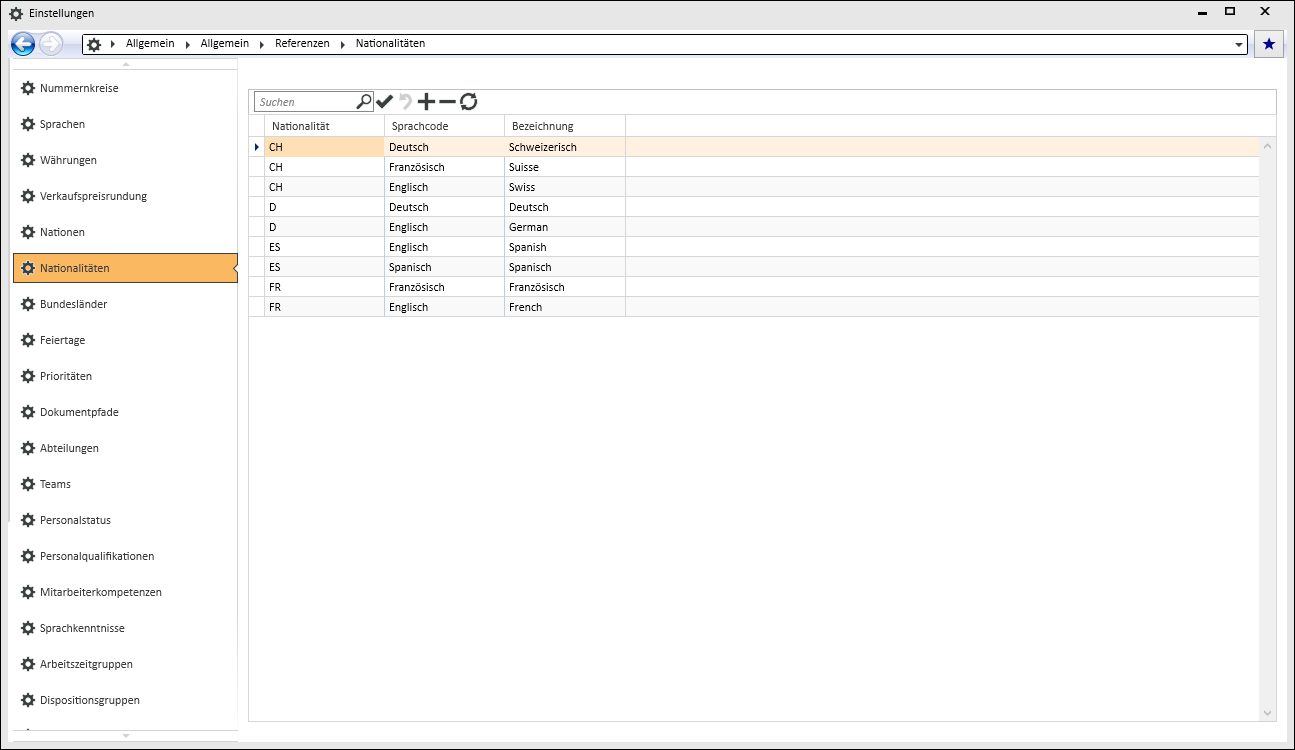This screenshot has height=750, width=1295.
Task: Click first Allgemein breadcrumb segment
Action: point(150,44)
